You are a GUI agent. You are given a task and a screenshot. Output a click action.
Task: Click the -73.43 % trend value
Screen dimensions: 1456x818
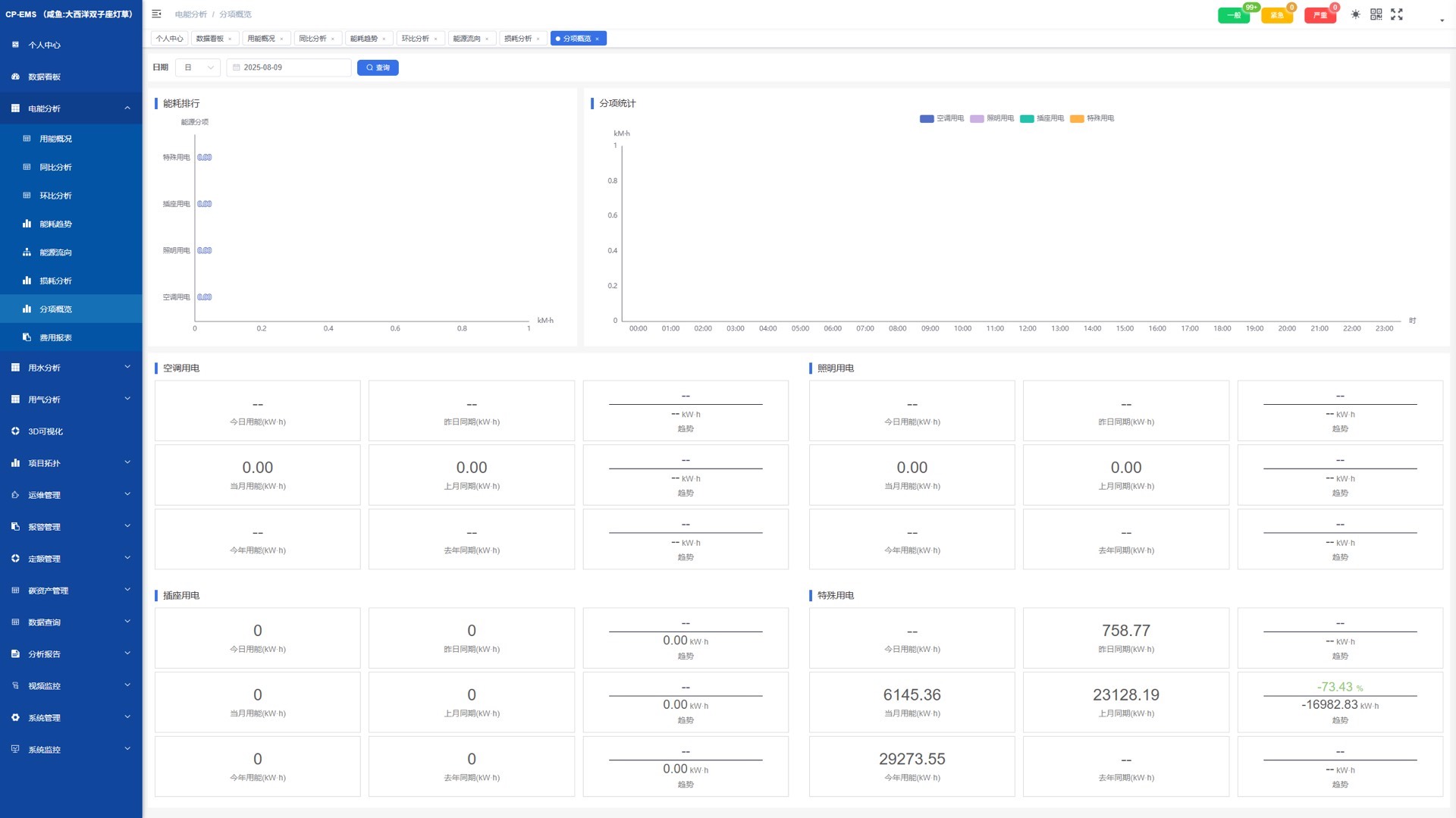coord(1340,687)
